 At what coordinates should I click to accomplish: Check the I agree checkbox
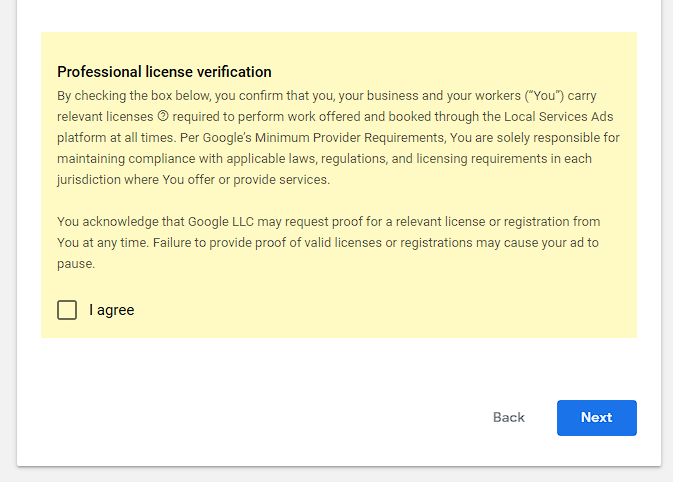point(67,310)
